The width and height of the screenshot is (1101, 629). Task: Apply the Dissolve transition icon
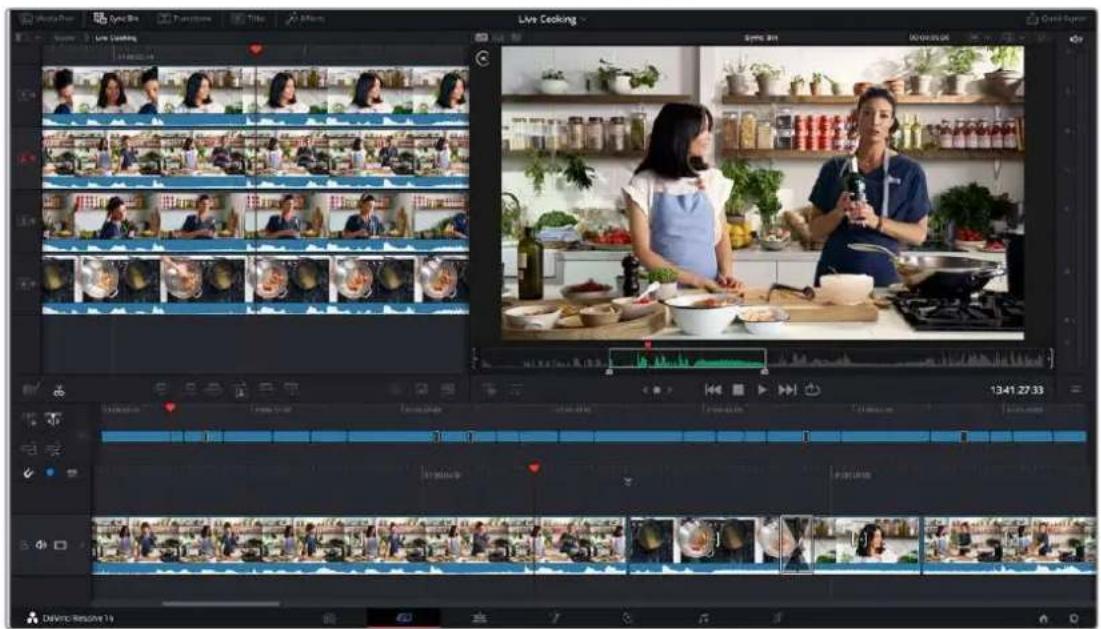click(421, 389)
